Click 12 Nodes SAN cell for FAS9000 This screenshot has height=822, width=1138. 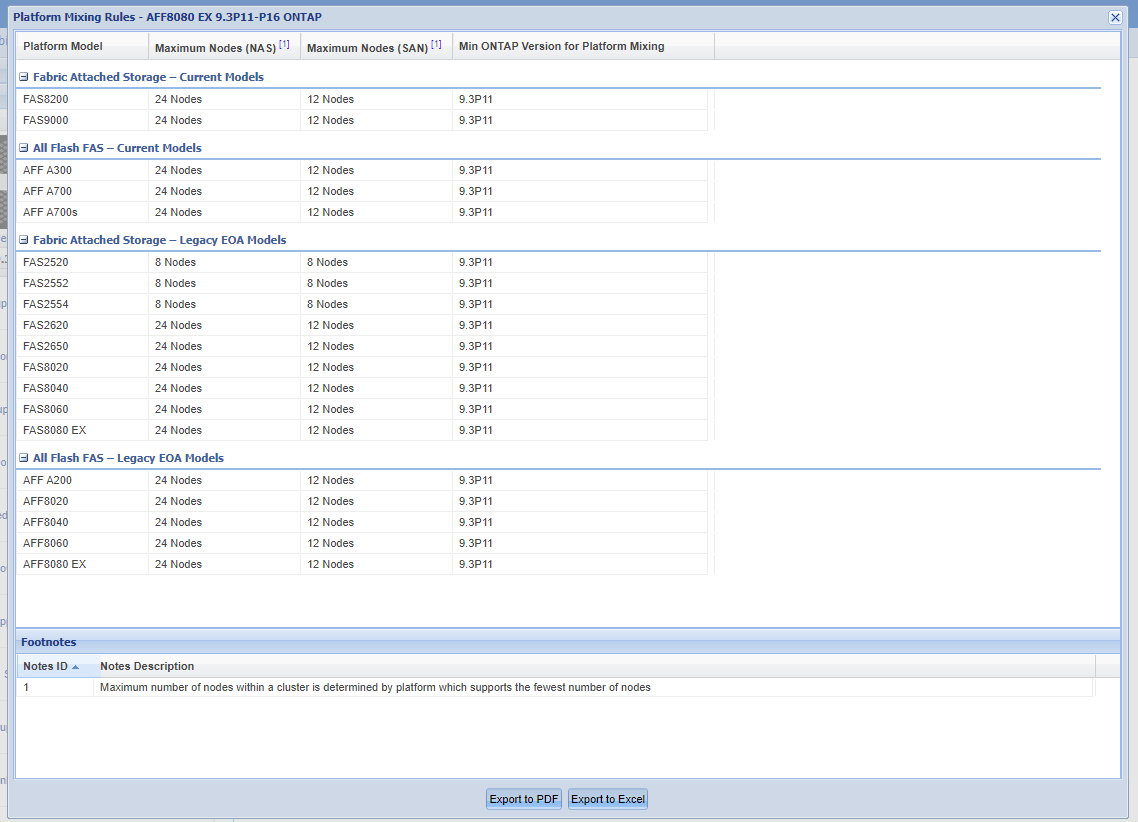pos(377,120)
